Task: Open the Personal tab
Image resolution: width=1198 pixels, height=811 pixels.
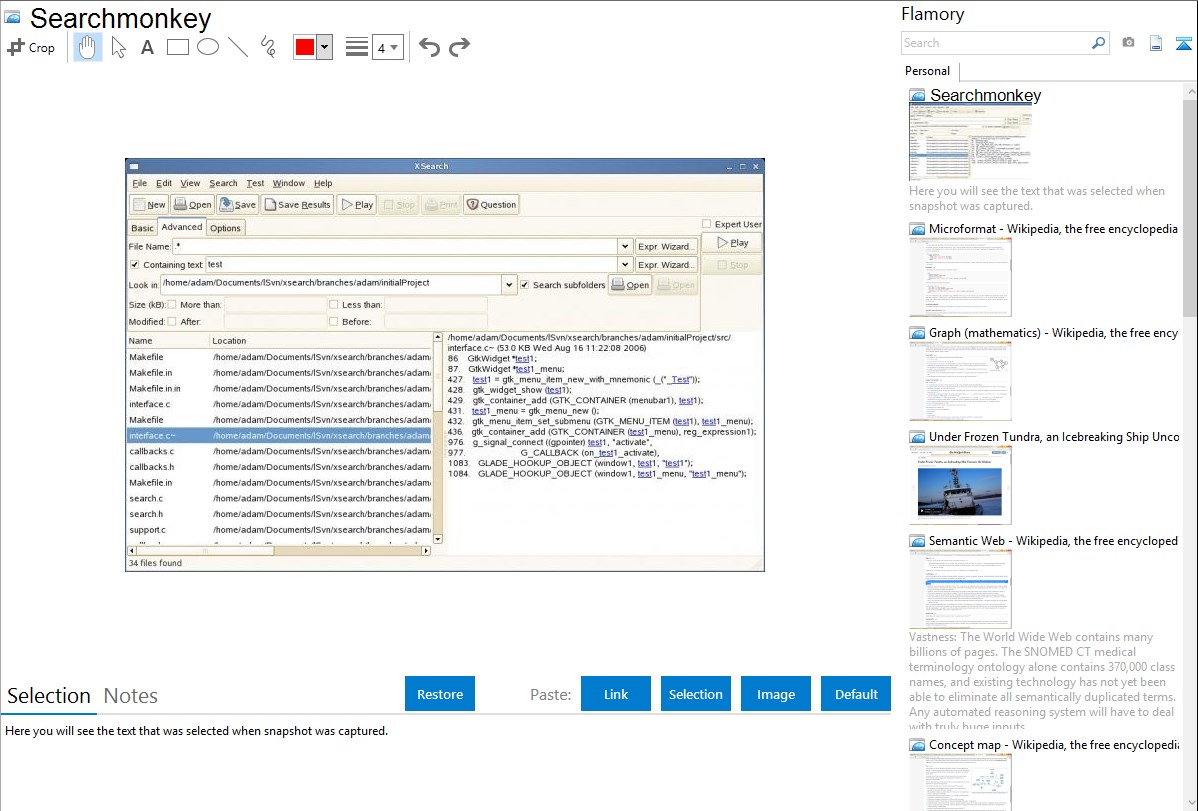Action: 928,71
